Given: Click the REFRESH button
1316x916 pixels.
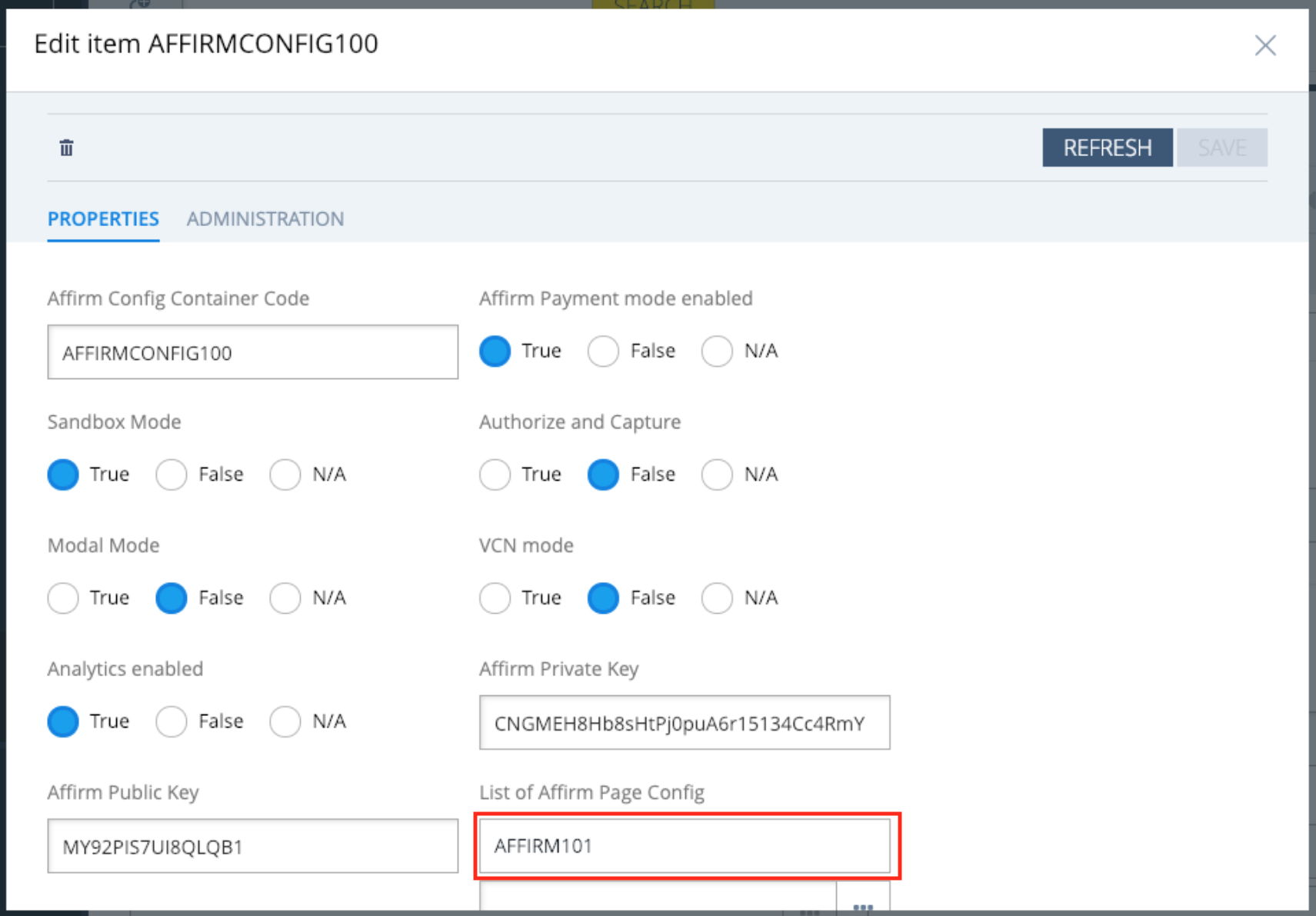Looking at the screenshot, I should coord(1107,148).
